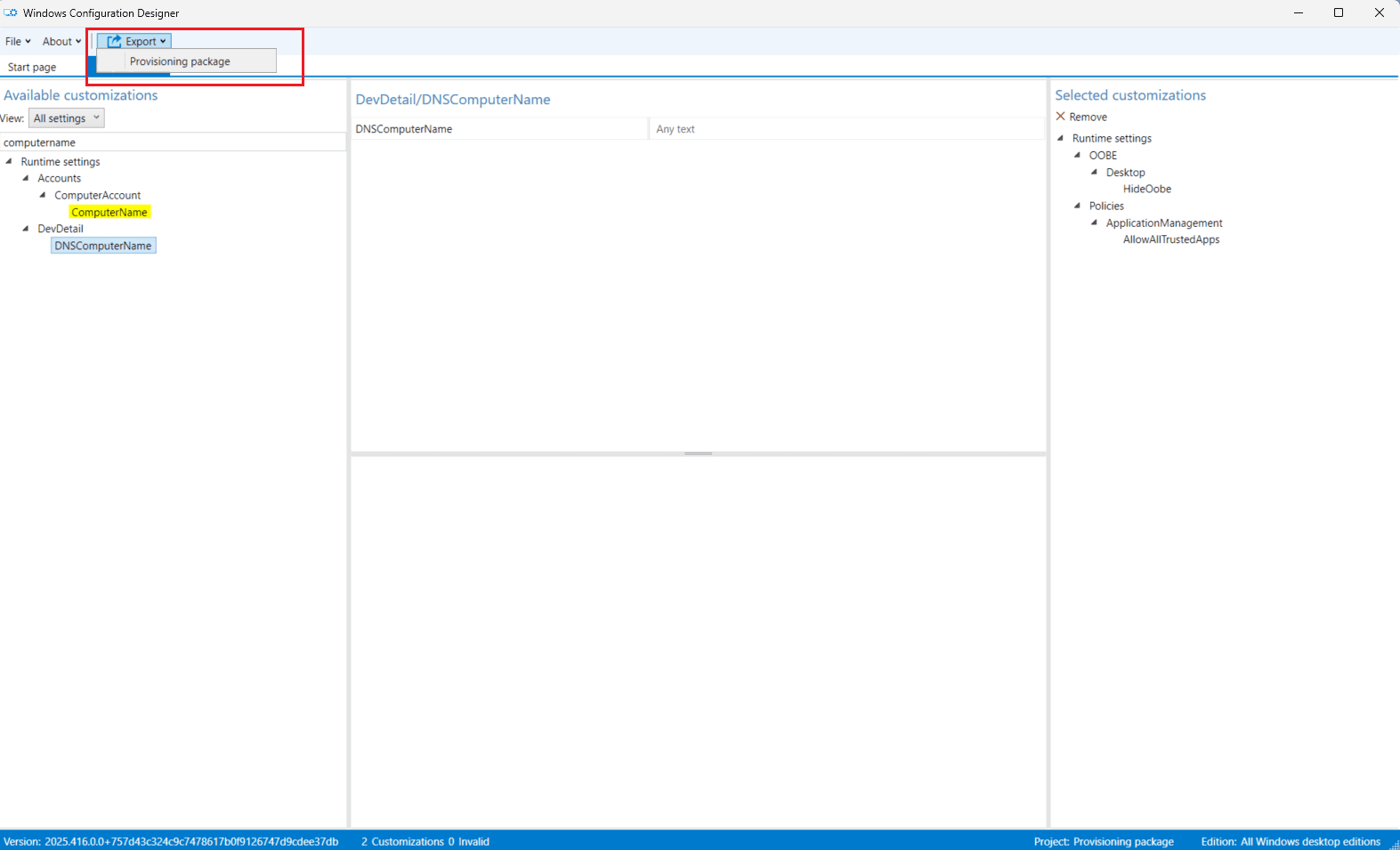Collapse the Policies node
This screenshot has height=850, width=1400.
coord(1078,206)
